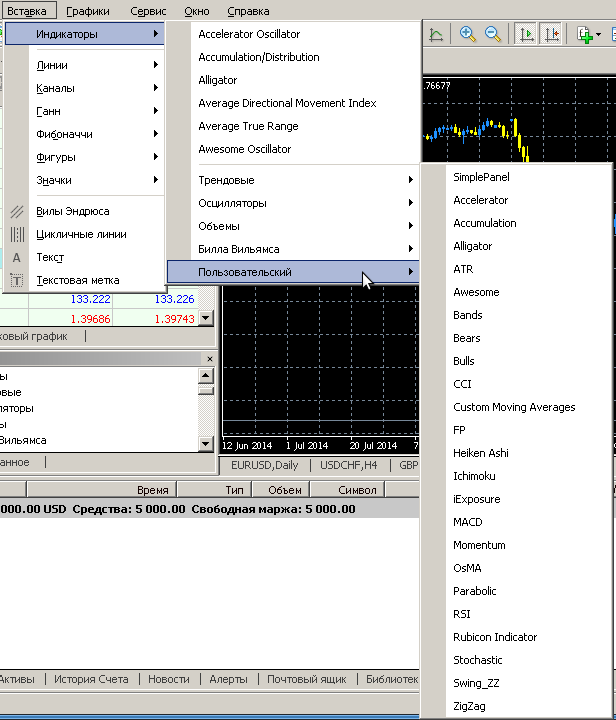Click the Тип column header

(214, 490)
